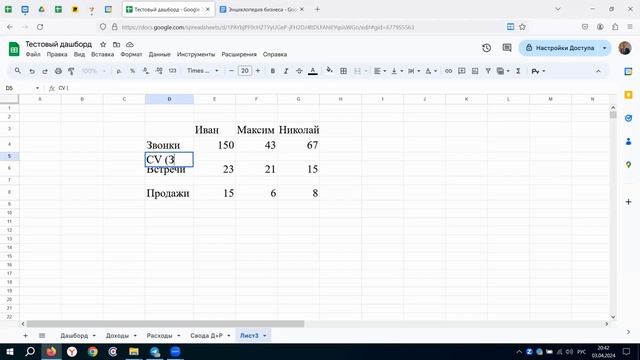Collapse the toolbar with chevron
The width and height of the screenshot is (640, 360).
click(598, 71)
